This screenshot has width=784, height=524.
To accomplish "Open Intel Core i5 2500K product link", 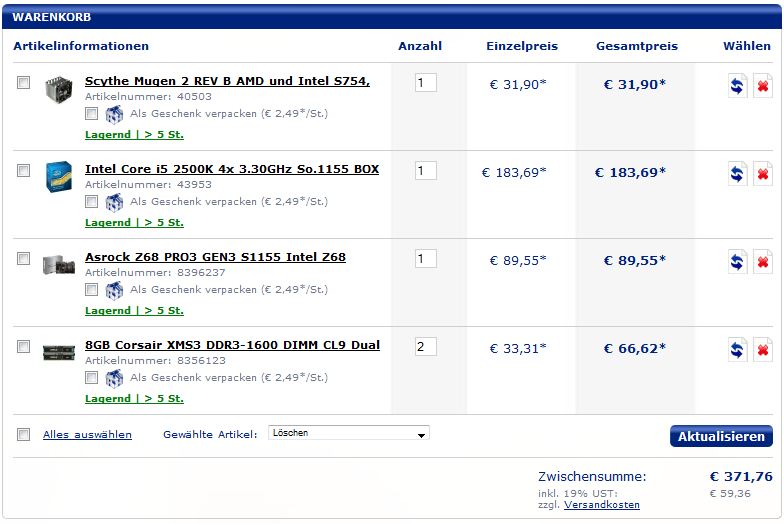I will click(x=232, y=169).
